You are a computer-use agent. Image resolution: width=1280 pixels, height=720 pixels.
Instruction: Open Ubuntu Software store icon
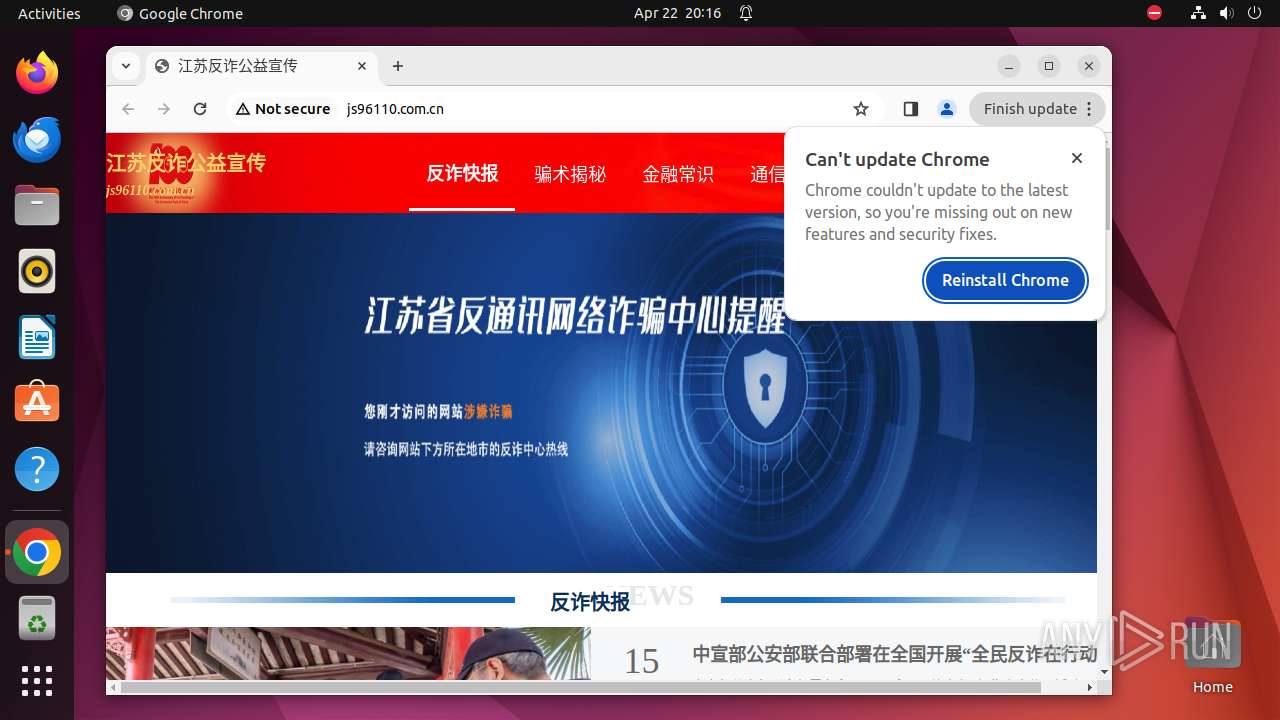pos(37,403)
